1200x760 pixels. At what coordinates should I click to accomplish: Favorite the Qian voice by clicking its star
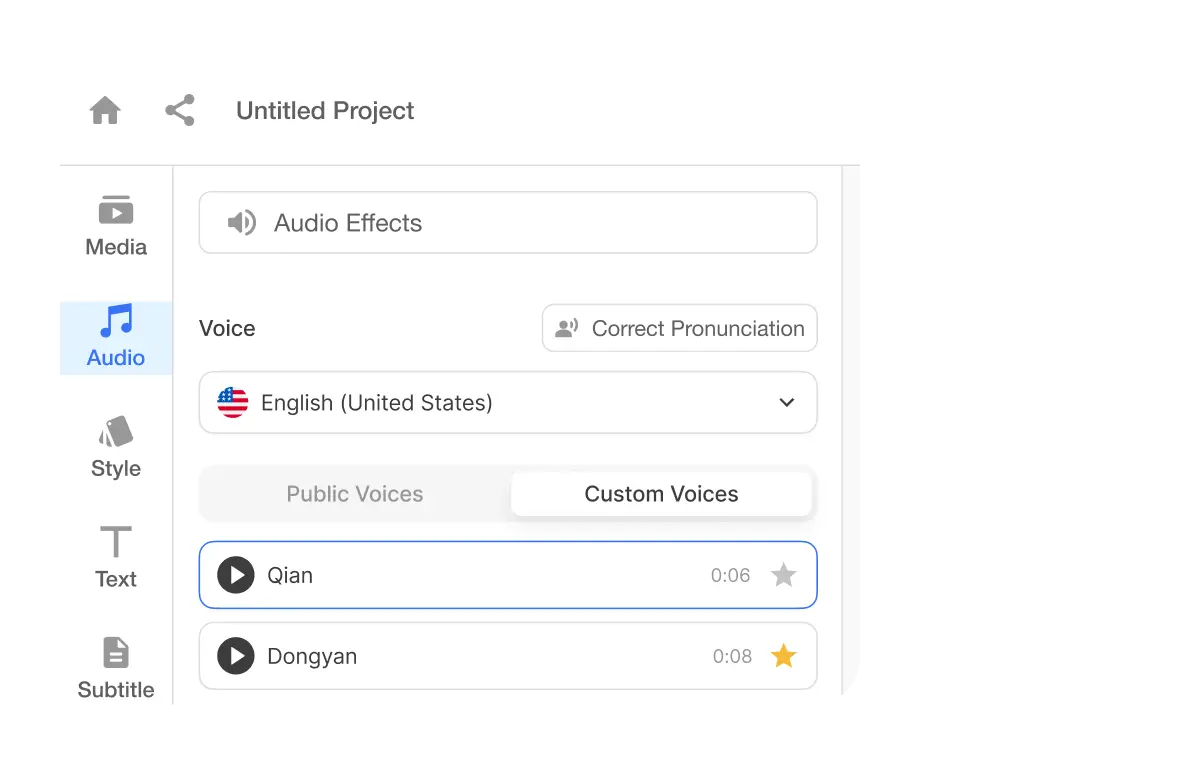pyautogui.click(x=784, y=574)
